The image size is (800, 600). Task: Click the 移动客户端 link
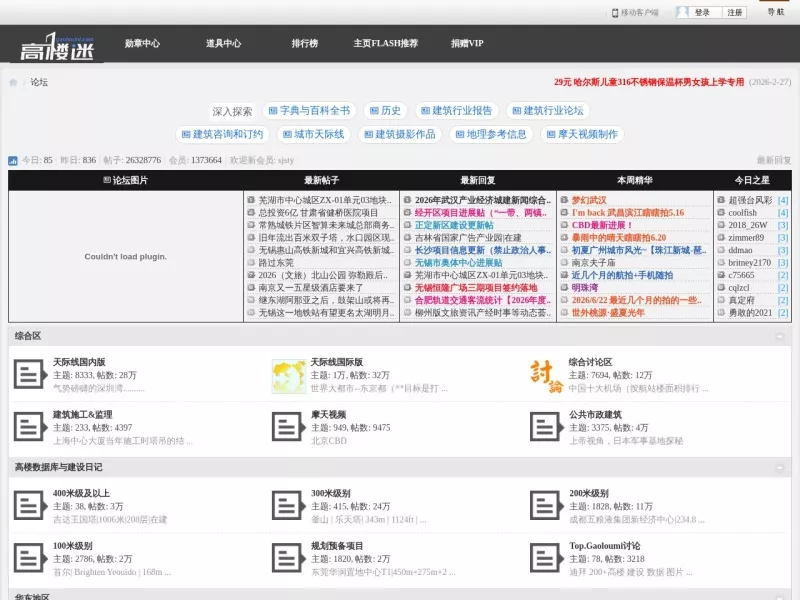639,13
